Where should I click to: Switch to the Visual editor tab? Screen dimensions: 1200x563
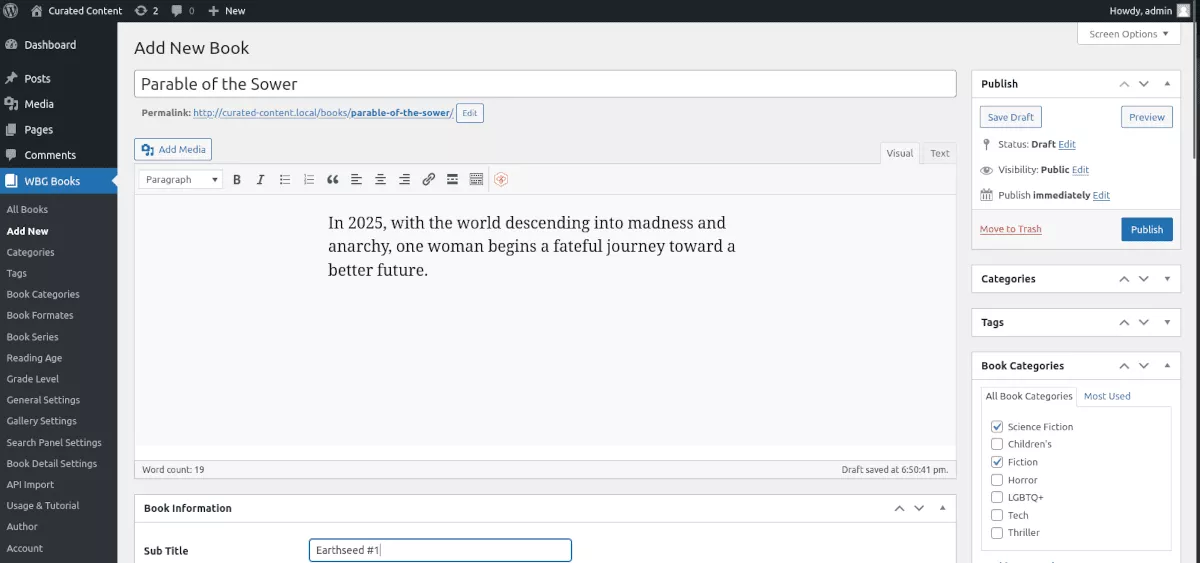(900, 153)
